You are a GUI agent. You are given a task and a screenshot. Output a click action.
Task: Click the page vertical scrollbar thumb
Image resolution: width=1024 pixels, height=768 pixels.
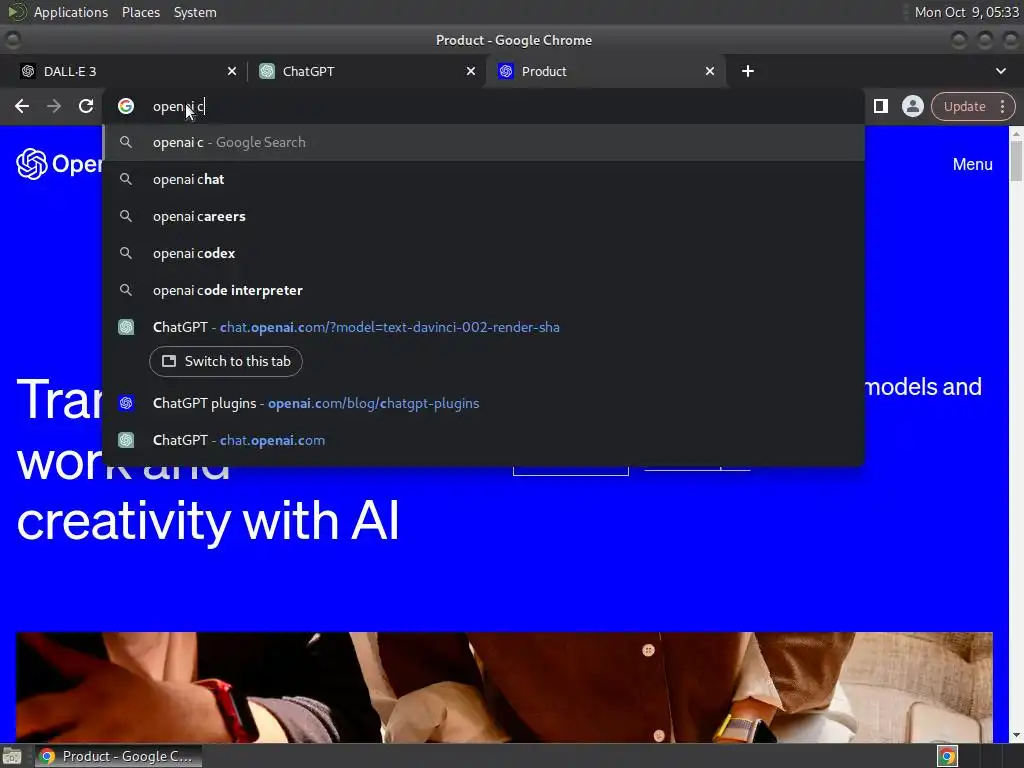[x=1016, y=160]
